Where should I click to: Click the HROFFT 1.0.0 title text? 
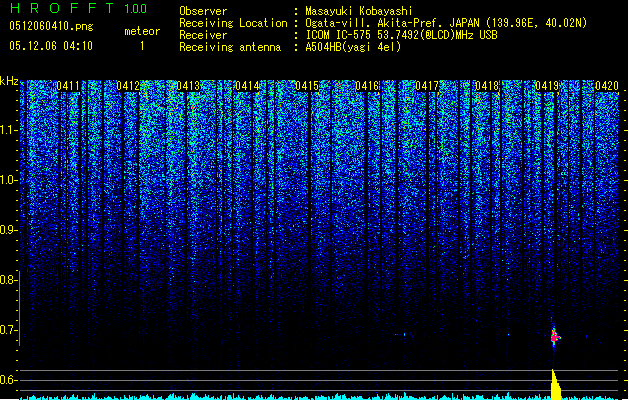pos(79,8)
